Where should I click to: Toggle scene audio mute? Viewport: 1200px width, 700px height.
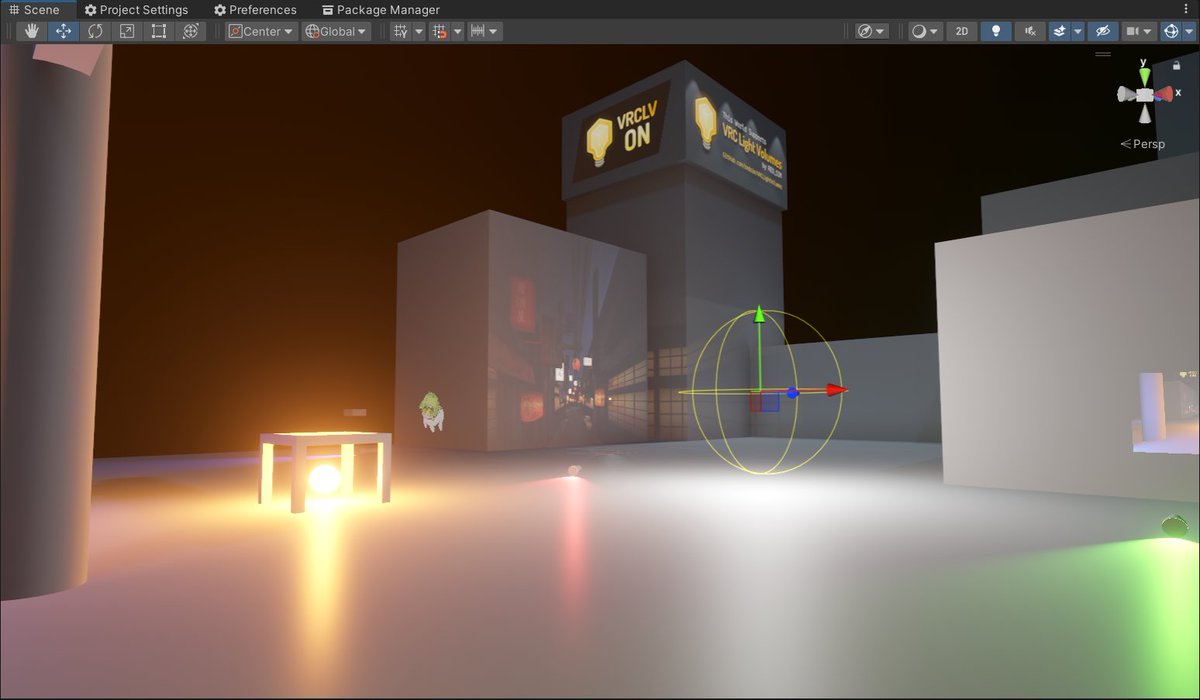point(1029,31)
